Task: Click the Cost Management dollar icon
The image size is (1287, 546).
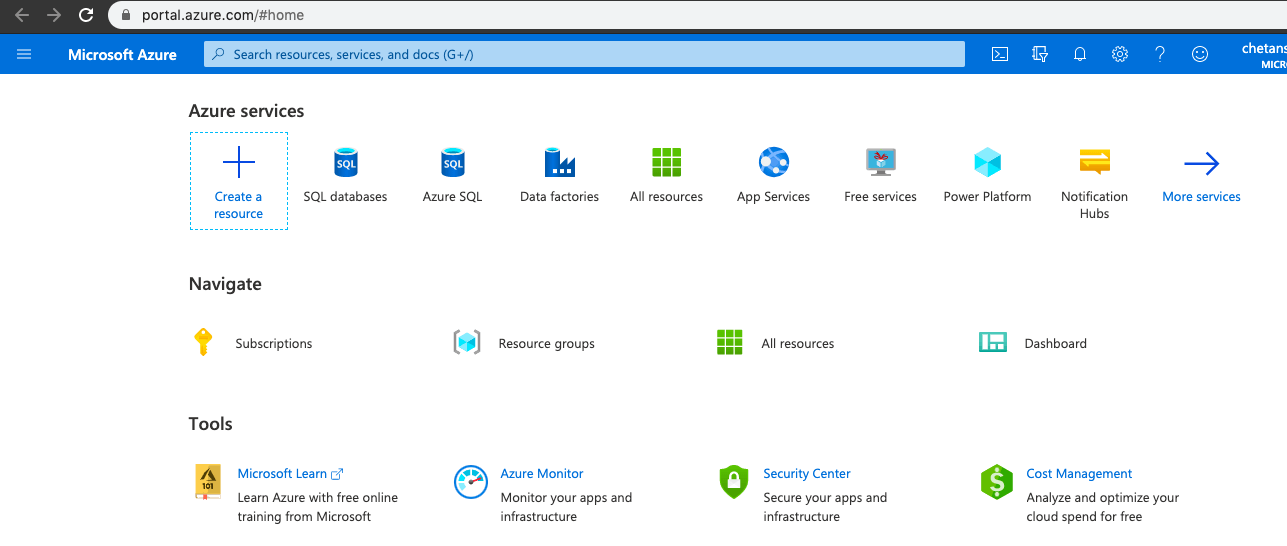Action: pos(997,482)
